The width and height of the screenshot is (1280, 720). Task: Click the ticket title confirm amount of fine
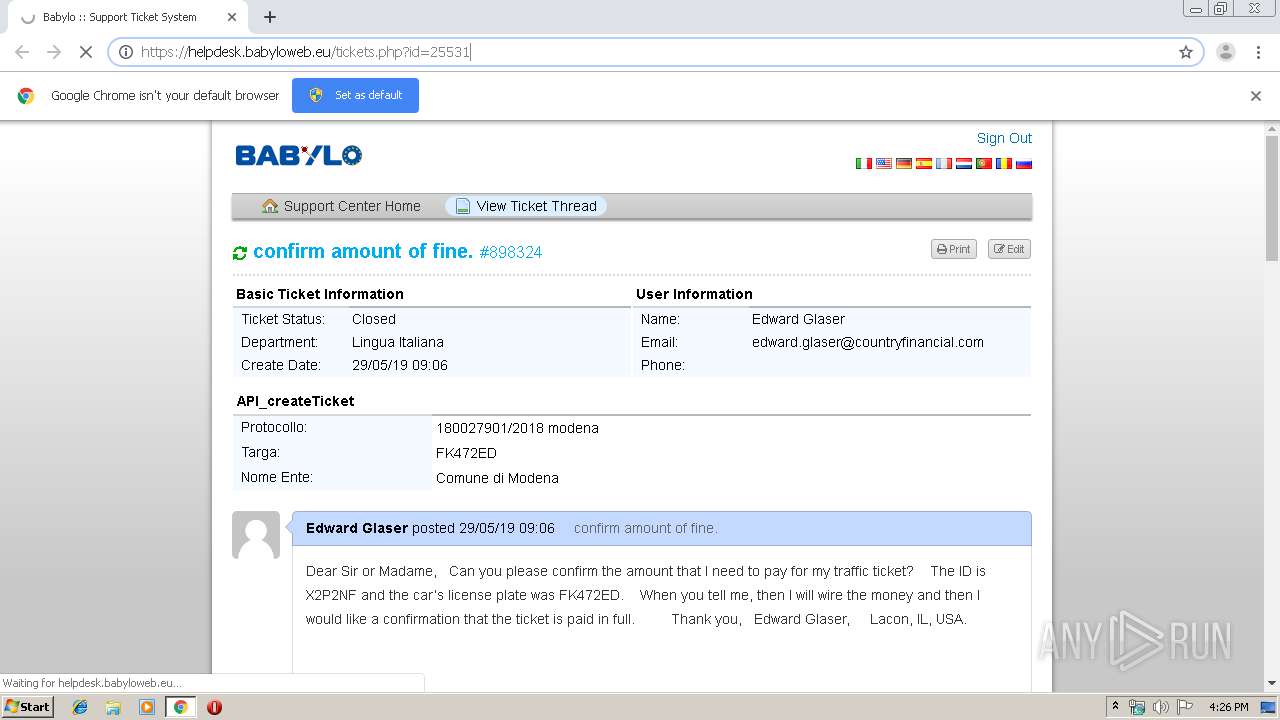point(363,251)
